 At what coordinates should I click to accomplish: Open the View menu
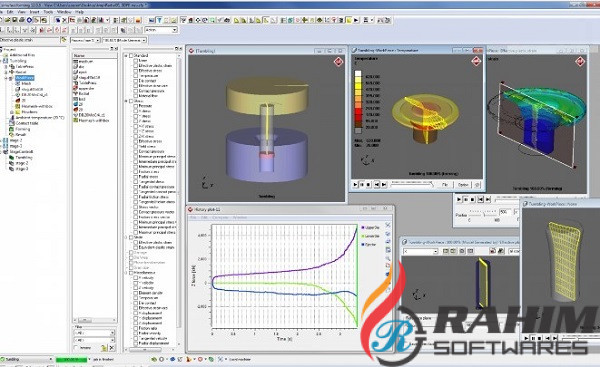point(21,12)
